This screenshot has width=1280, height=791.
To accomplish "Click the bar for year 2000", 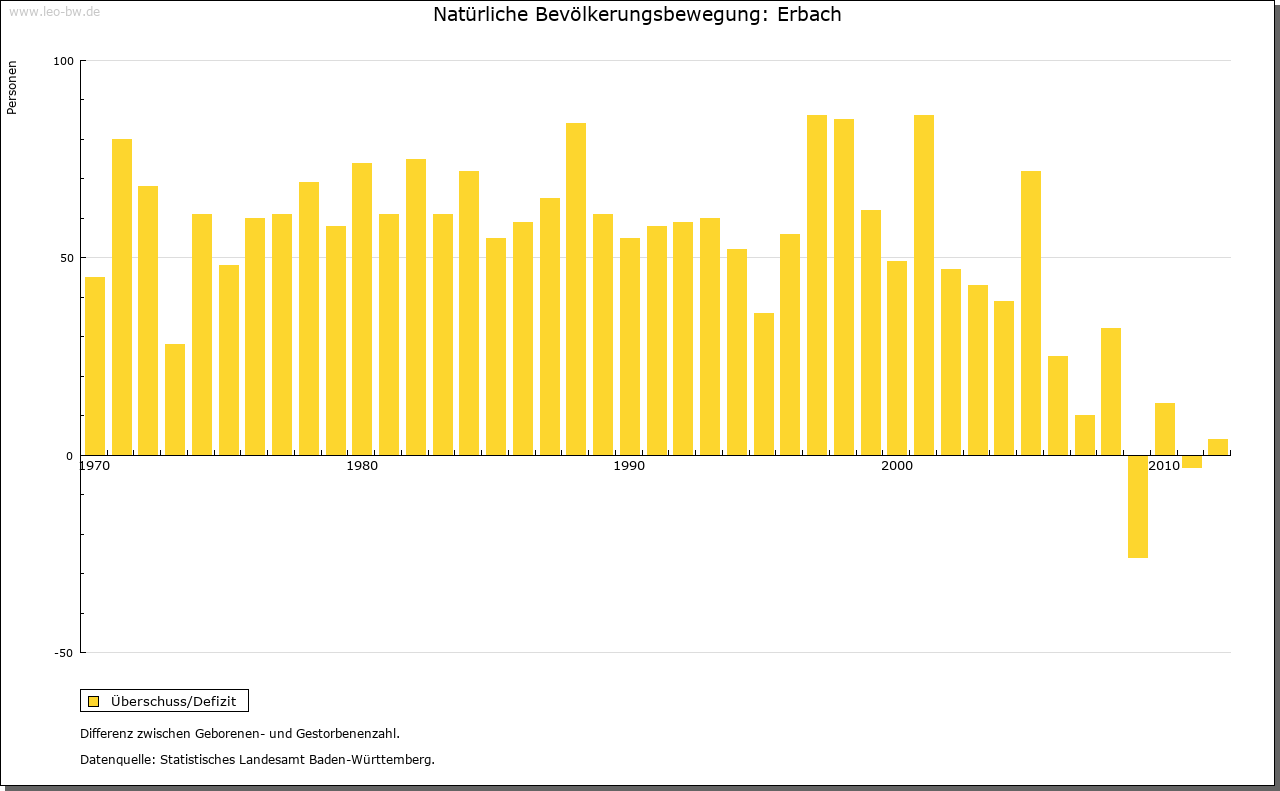I will [x=897, y=357].
